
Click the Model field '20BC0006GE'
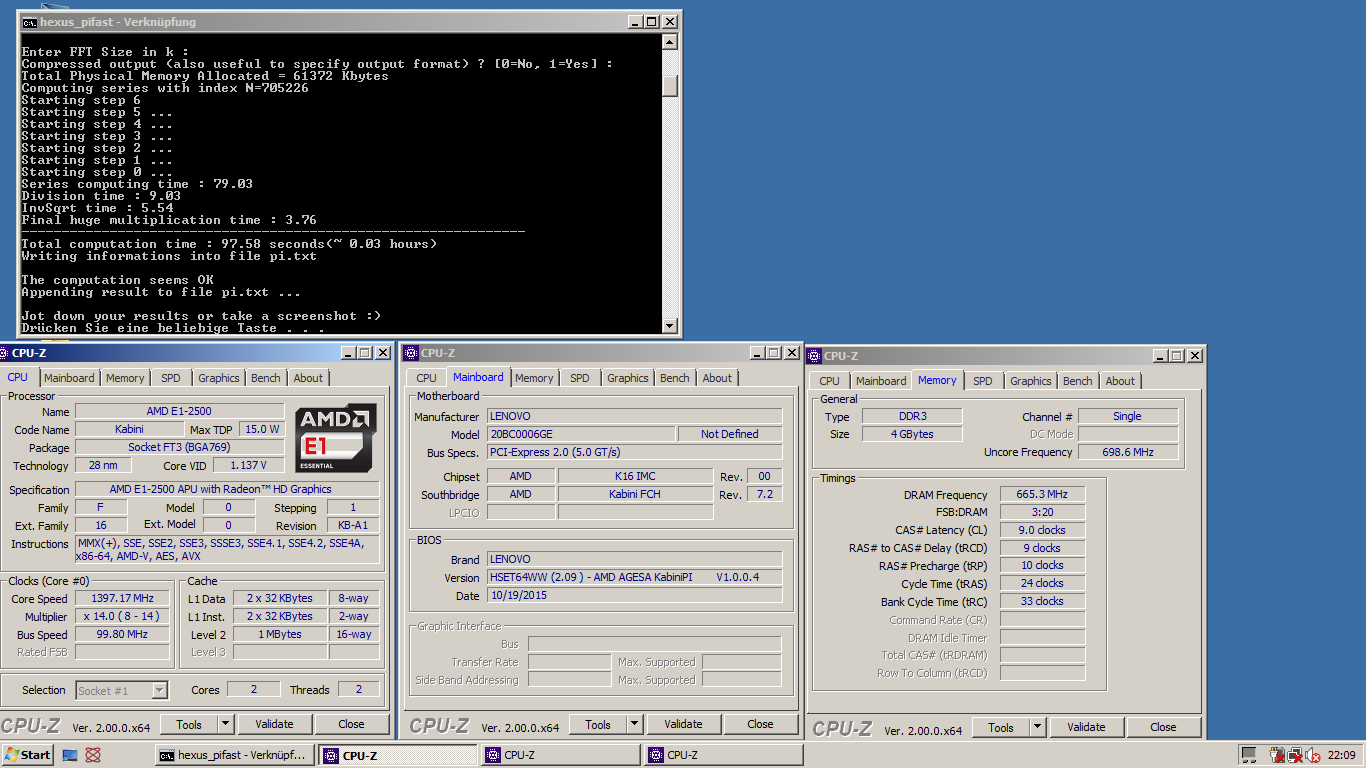(x=579, y=434)
